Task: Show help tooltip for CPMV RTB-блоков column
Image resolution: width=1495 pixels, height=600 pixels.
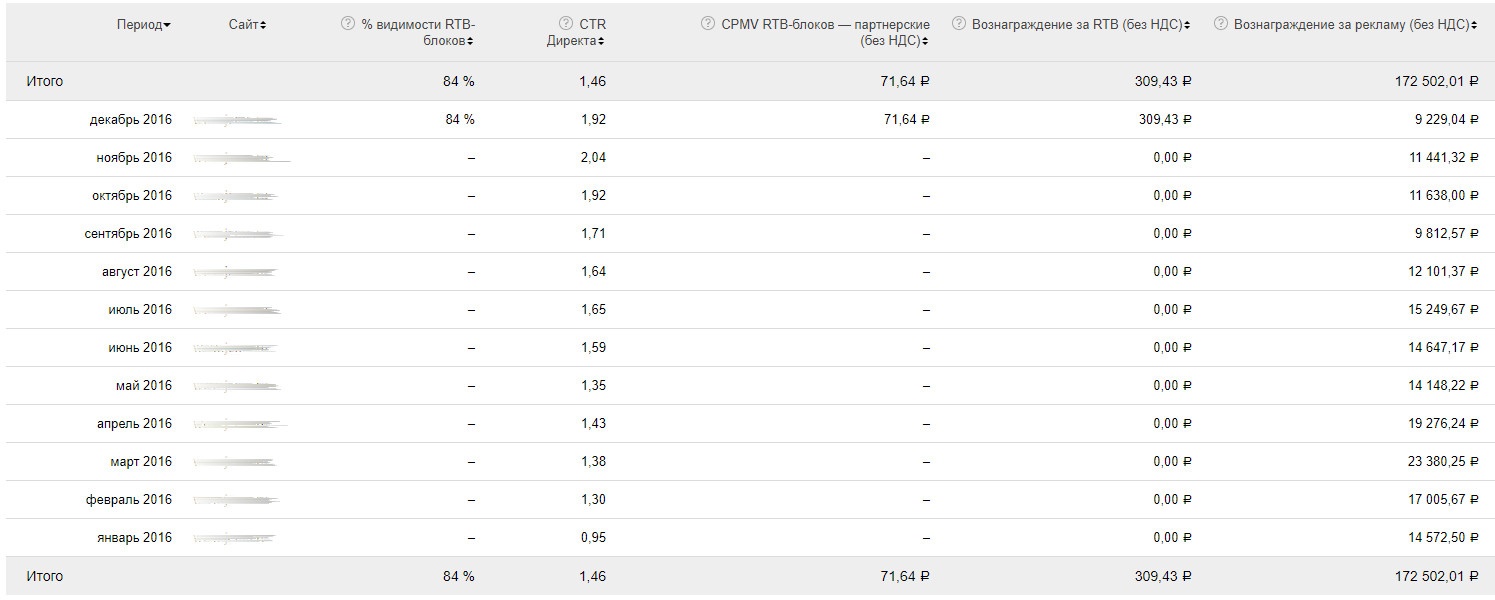Action: pyautogui.click(x=708, y=24)
